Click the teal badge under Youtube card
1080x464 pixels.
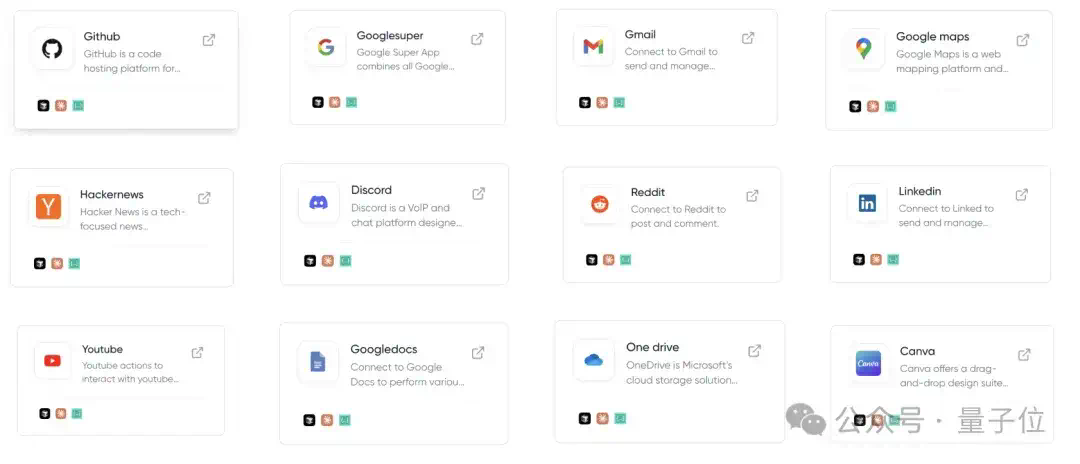point(77,413)
